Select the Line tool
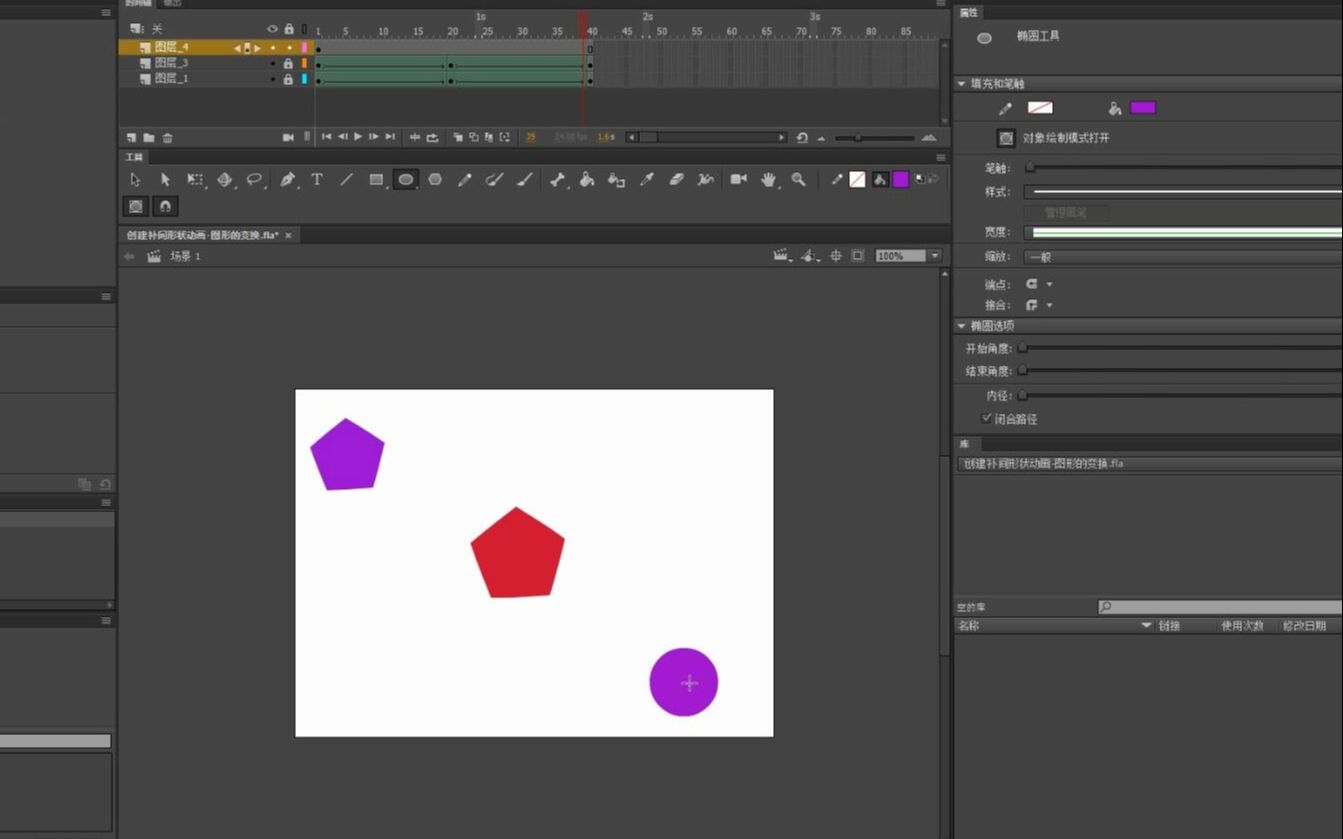This screenshot has height=839, width=1343. (x=346, y=180)
